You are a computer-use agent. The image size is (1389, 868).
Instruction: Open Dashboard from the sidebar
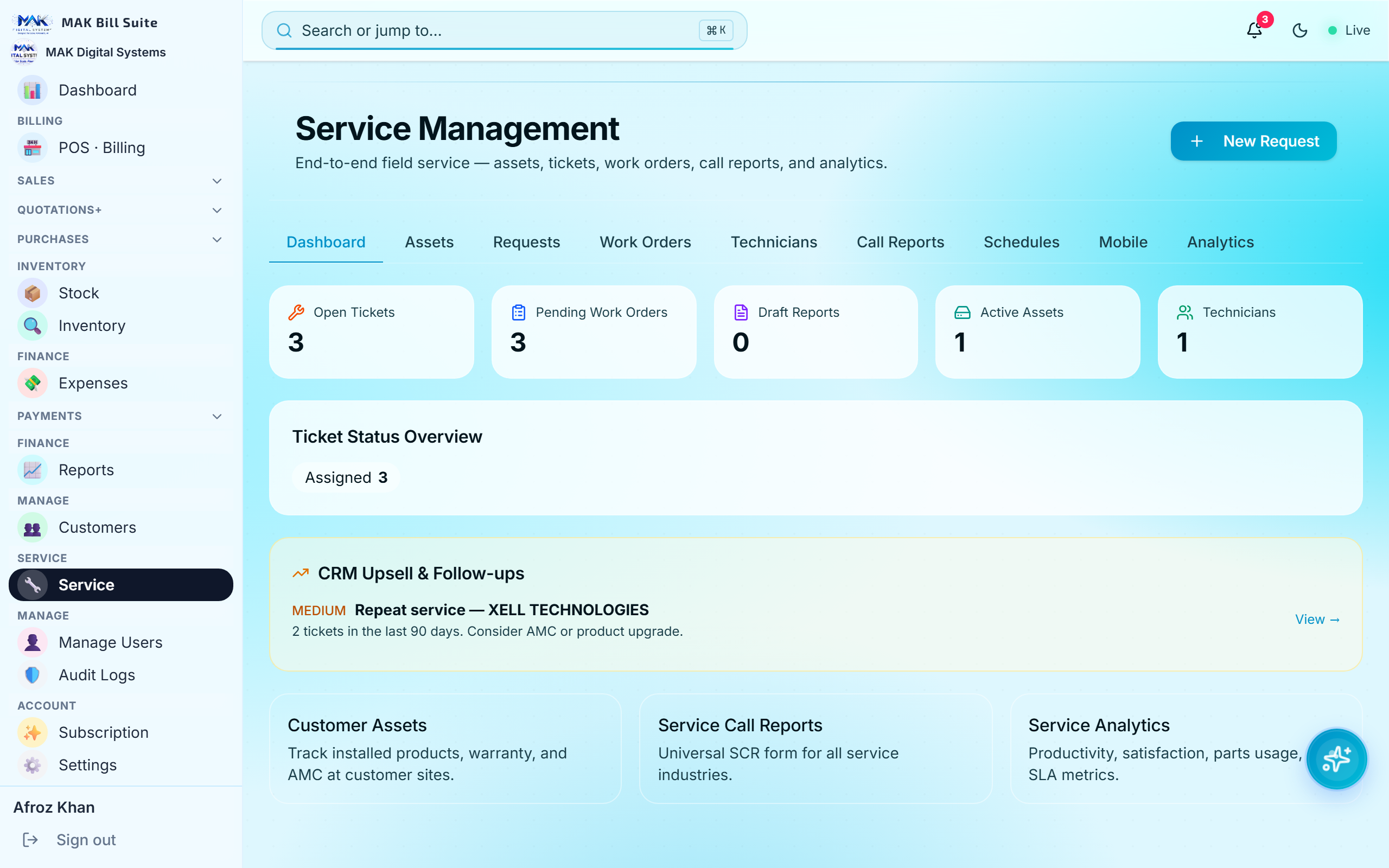pos(121,90)
